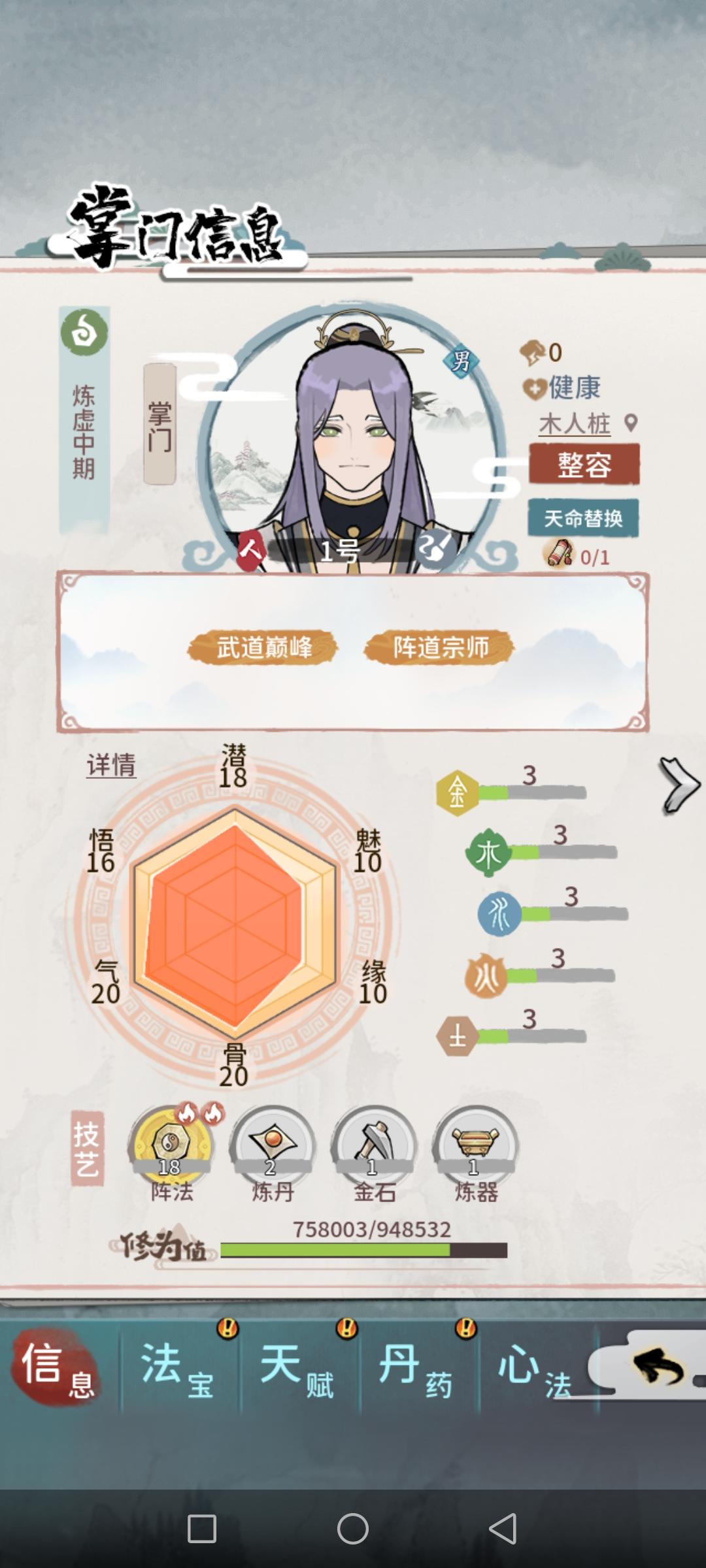706x1568 pixels.
Task: Tap the 金 metal element icon
Action: [x=457, y=793]
